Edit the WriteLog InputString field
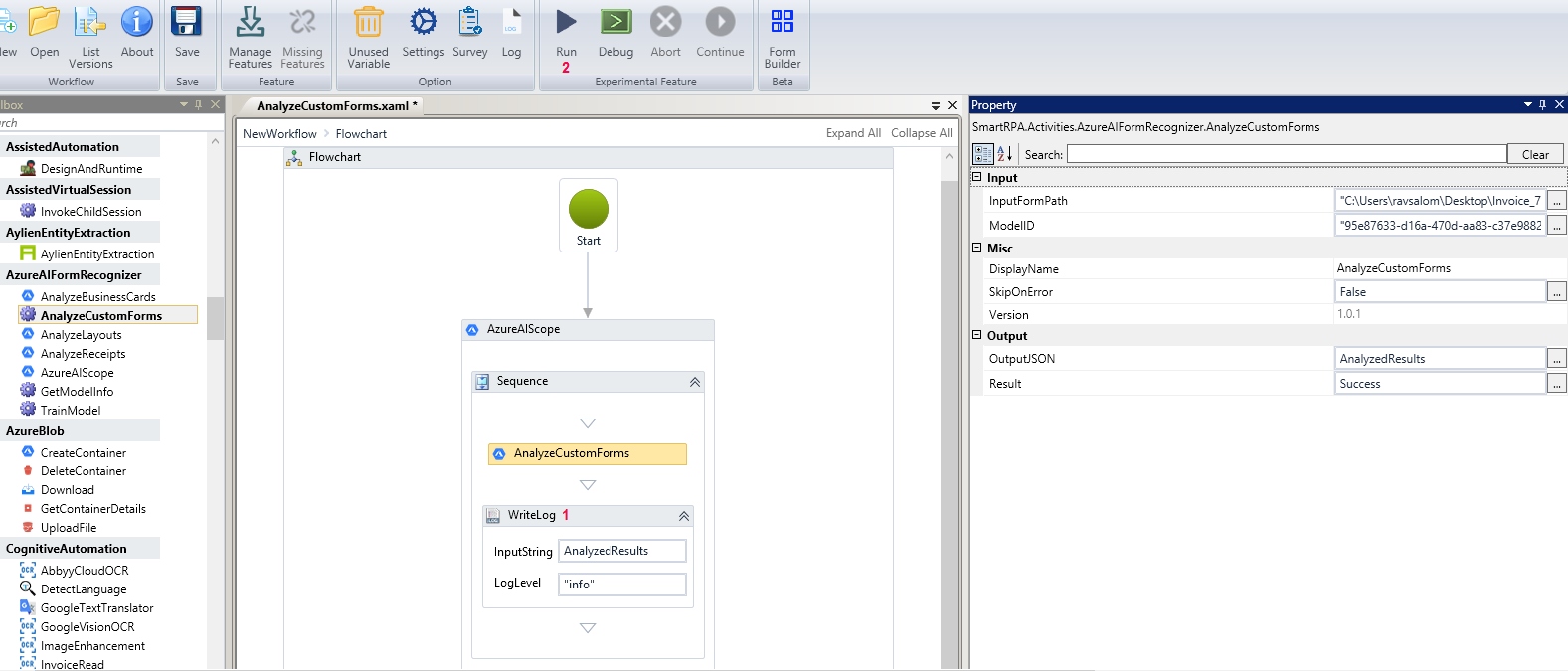The height and width of the screenshot is (671, 1568). (x=622, y=551)
